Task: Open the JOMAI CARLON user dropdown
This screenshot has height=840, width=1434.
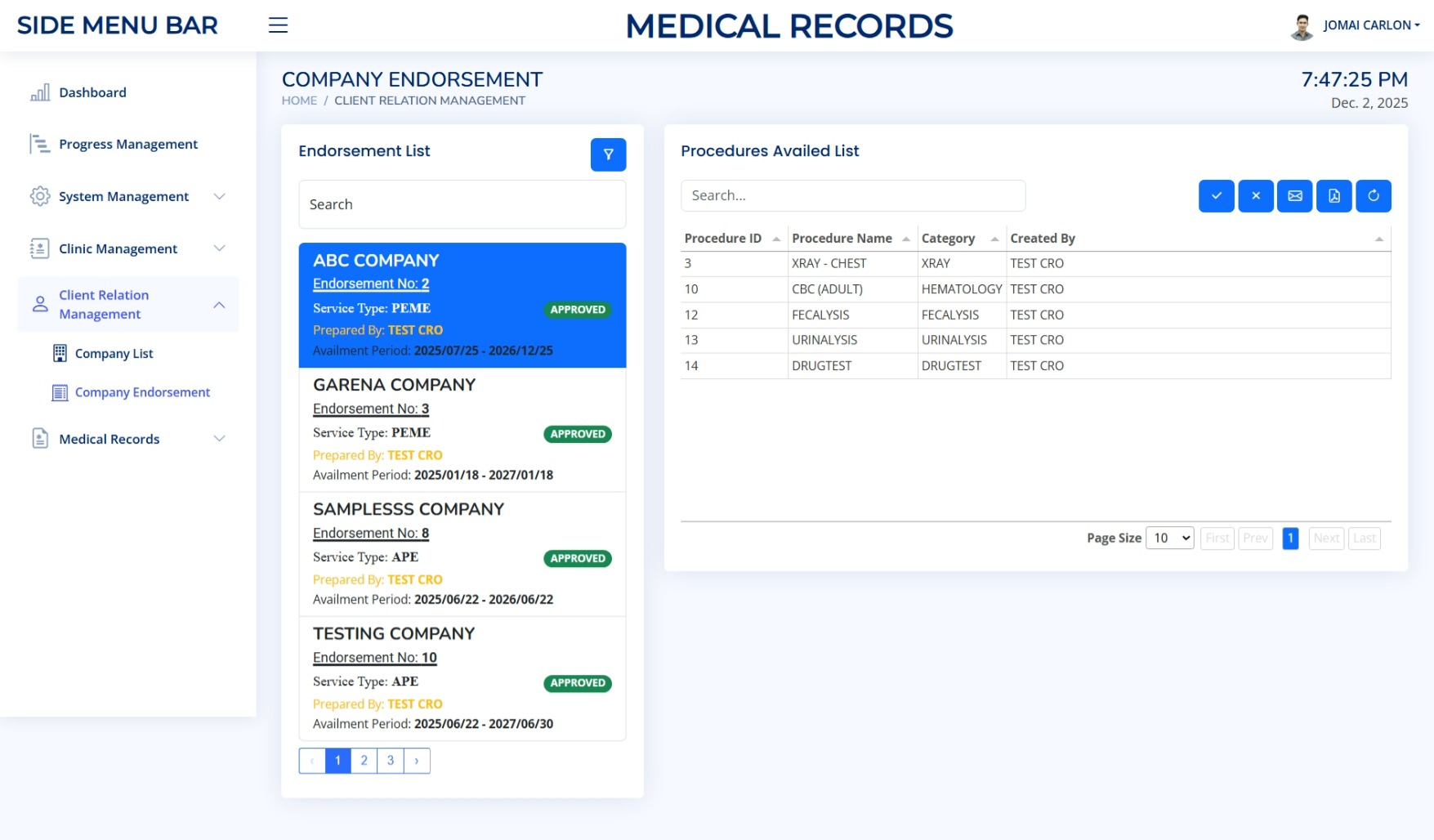Action: (1370, 25)
